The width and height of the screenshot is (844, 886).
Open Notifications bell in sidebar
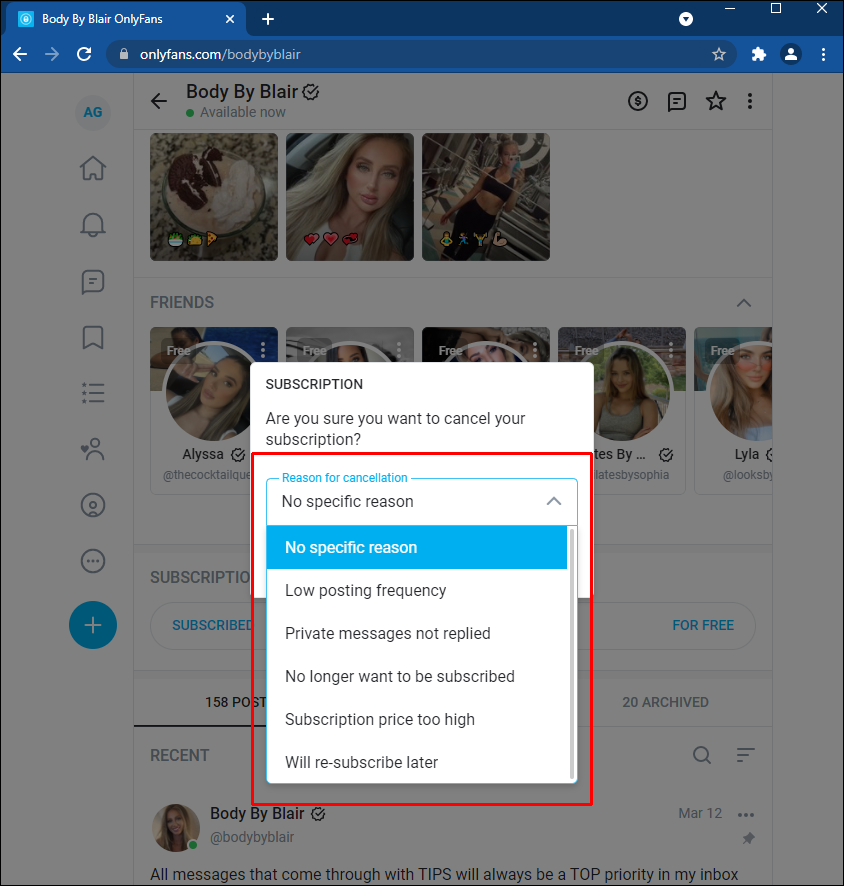pyautogui.click(x=93, y=225)
